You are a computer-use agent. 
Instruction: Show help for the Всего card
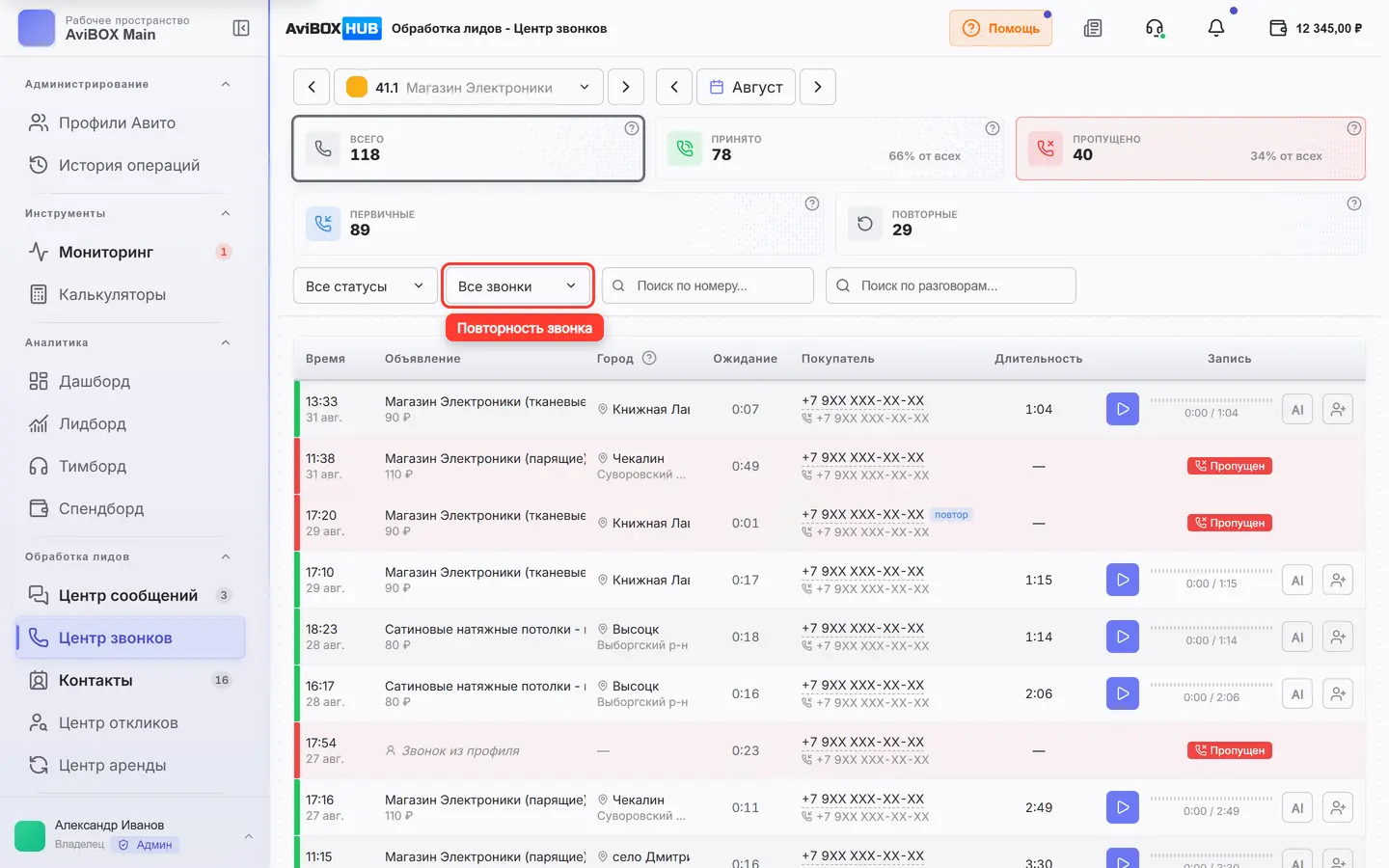point(631,128)
